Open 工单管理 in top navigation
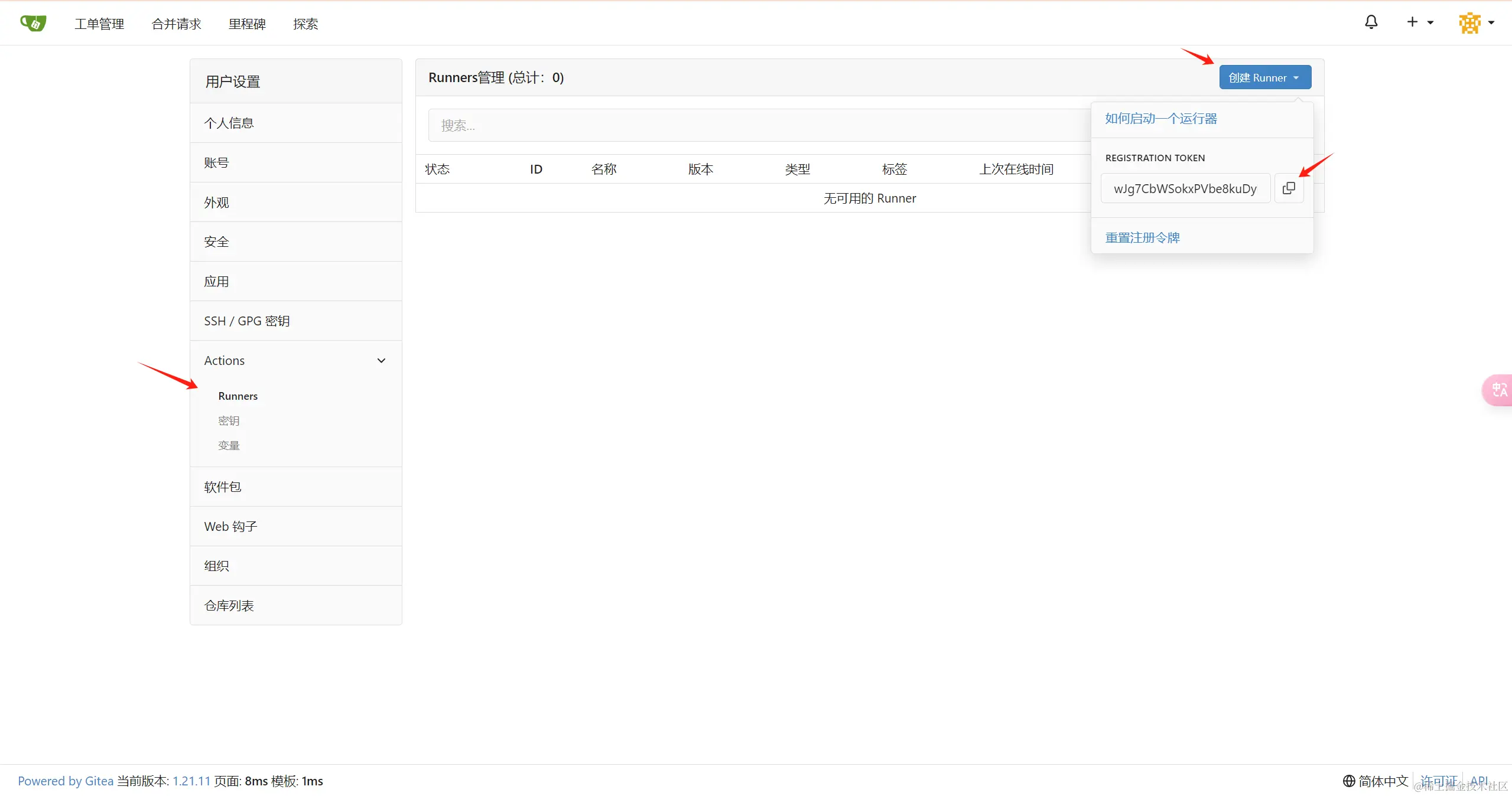The height and width of the screenshot is (796, 1512). [x=99, y=24]
